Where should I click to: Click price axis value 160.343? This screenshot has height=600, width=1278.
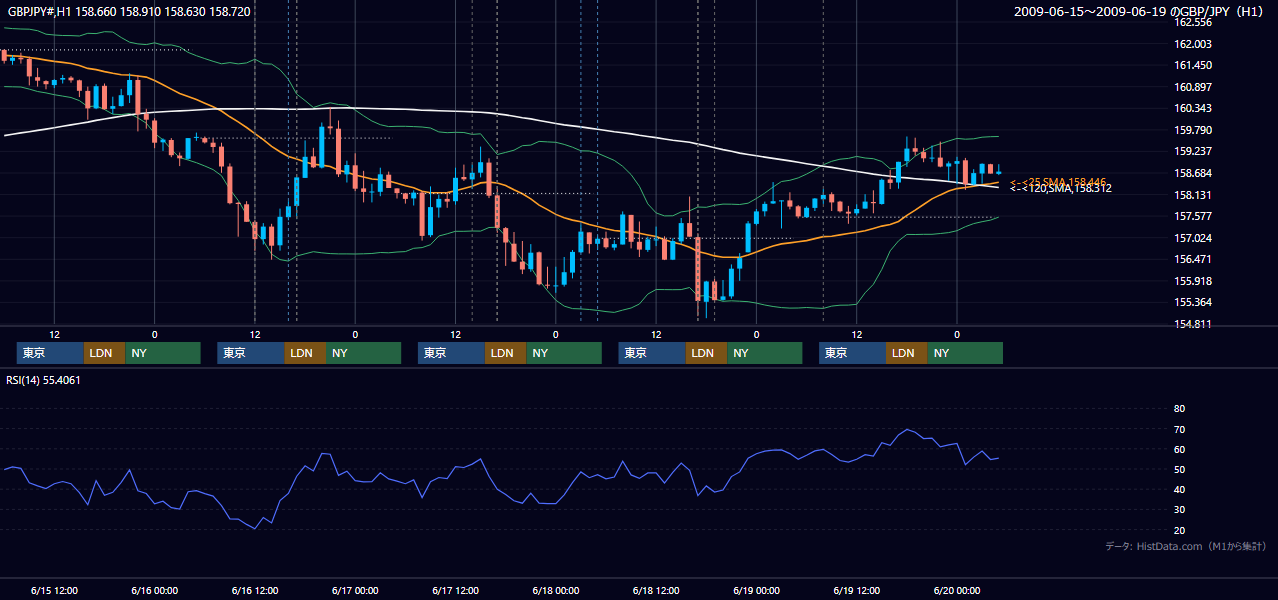pos(1193,108)
